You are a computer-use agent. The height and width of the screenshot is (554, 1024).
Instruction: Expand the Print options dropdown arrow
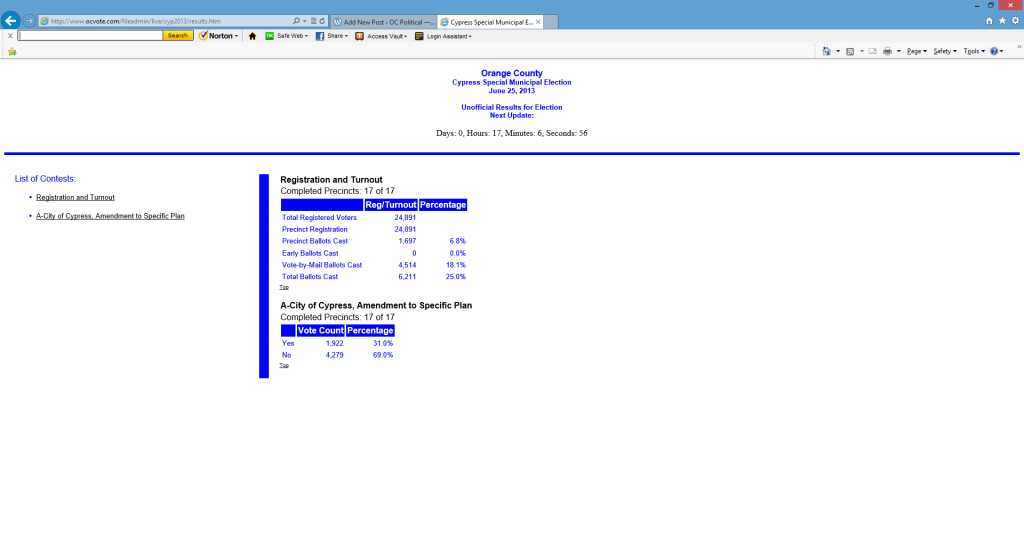tap(899, 51)
